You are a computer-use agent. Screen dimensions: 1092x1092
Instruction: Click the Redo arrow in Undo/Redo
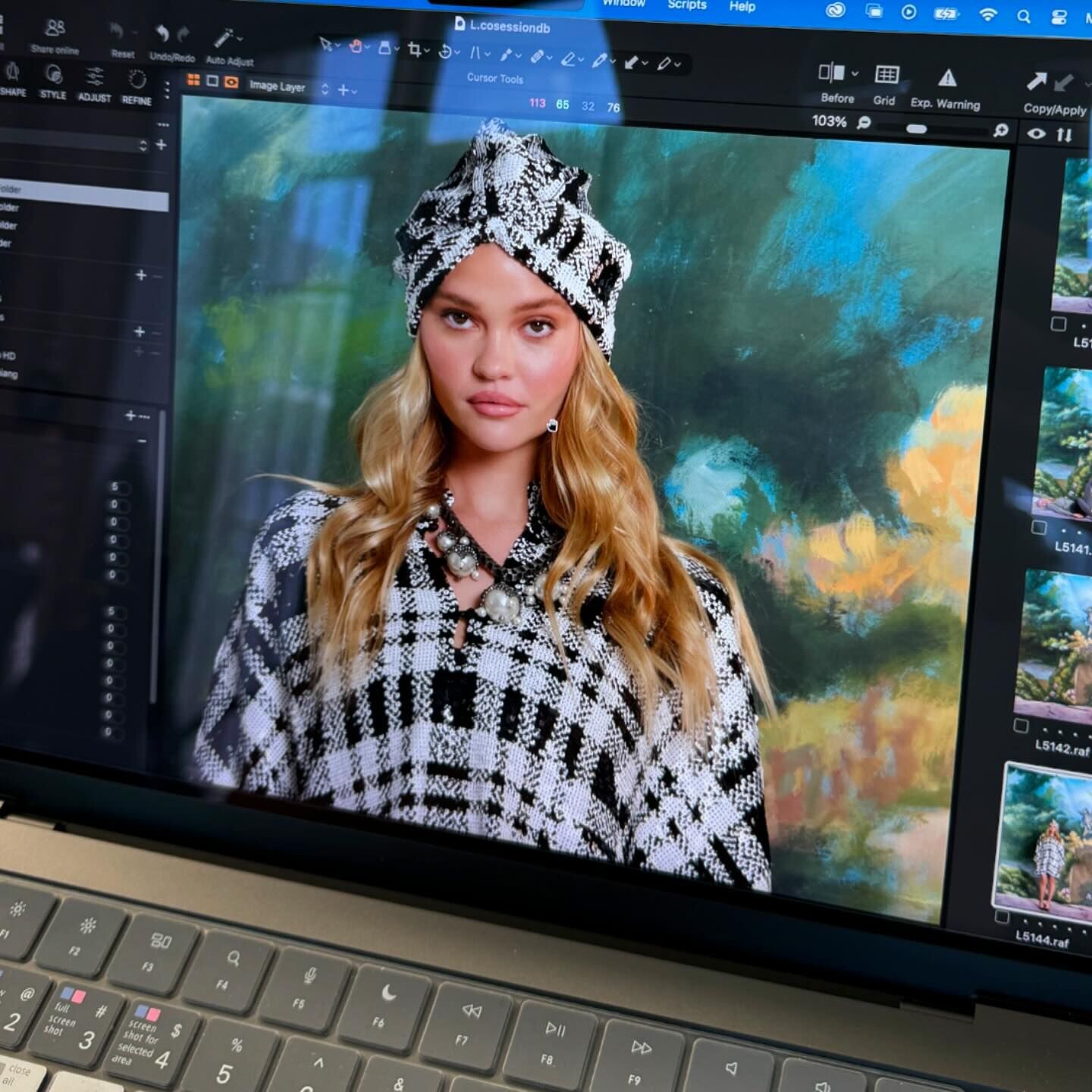pyautogui.click(x=183, y=34)
